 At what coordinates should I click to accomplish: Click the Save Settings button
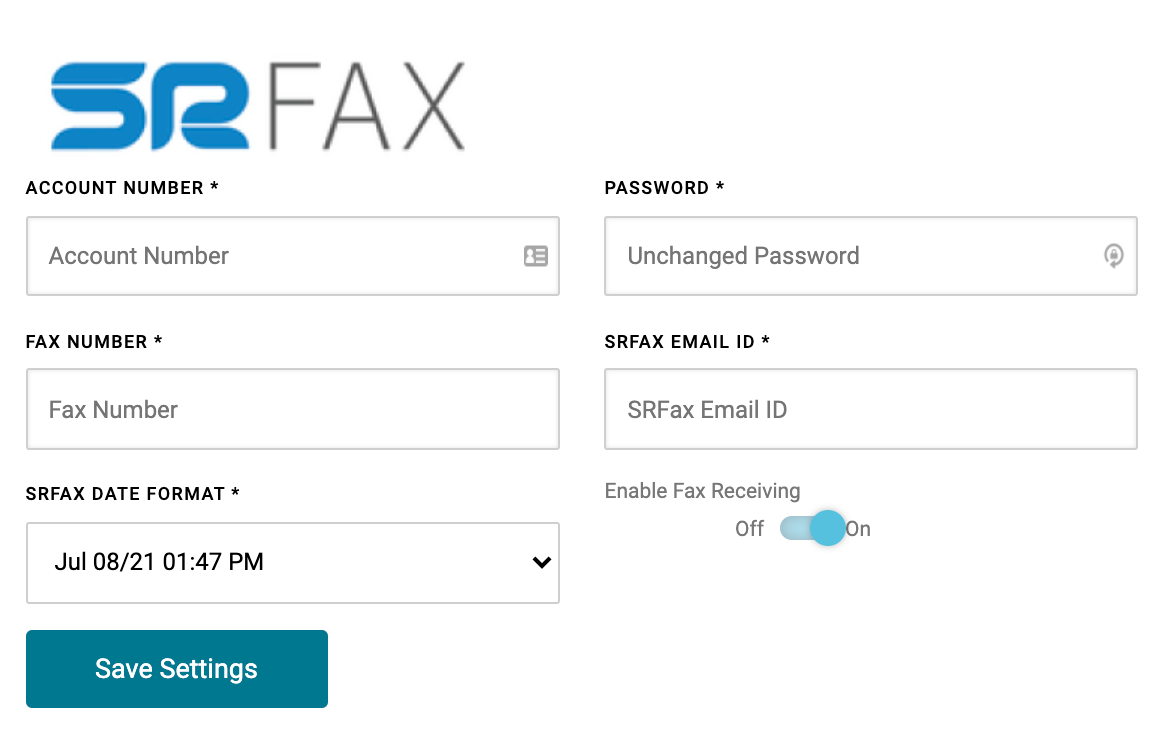(x=176, y=669)
